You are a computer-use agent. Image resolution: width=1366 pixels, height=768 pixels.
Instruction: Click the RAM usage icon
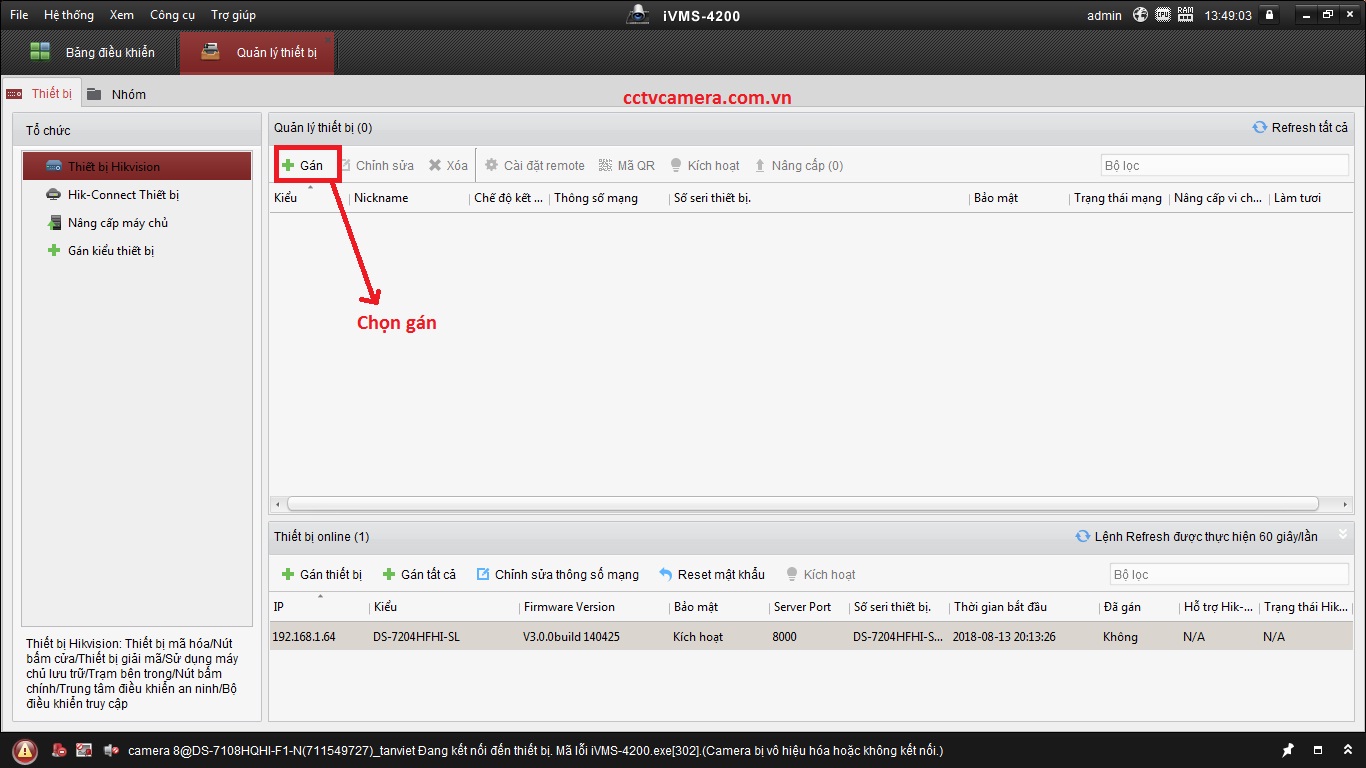1186,15
